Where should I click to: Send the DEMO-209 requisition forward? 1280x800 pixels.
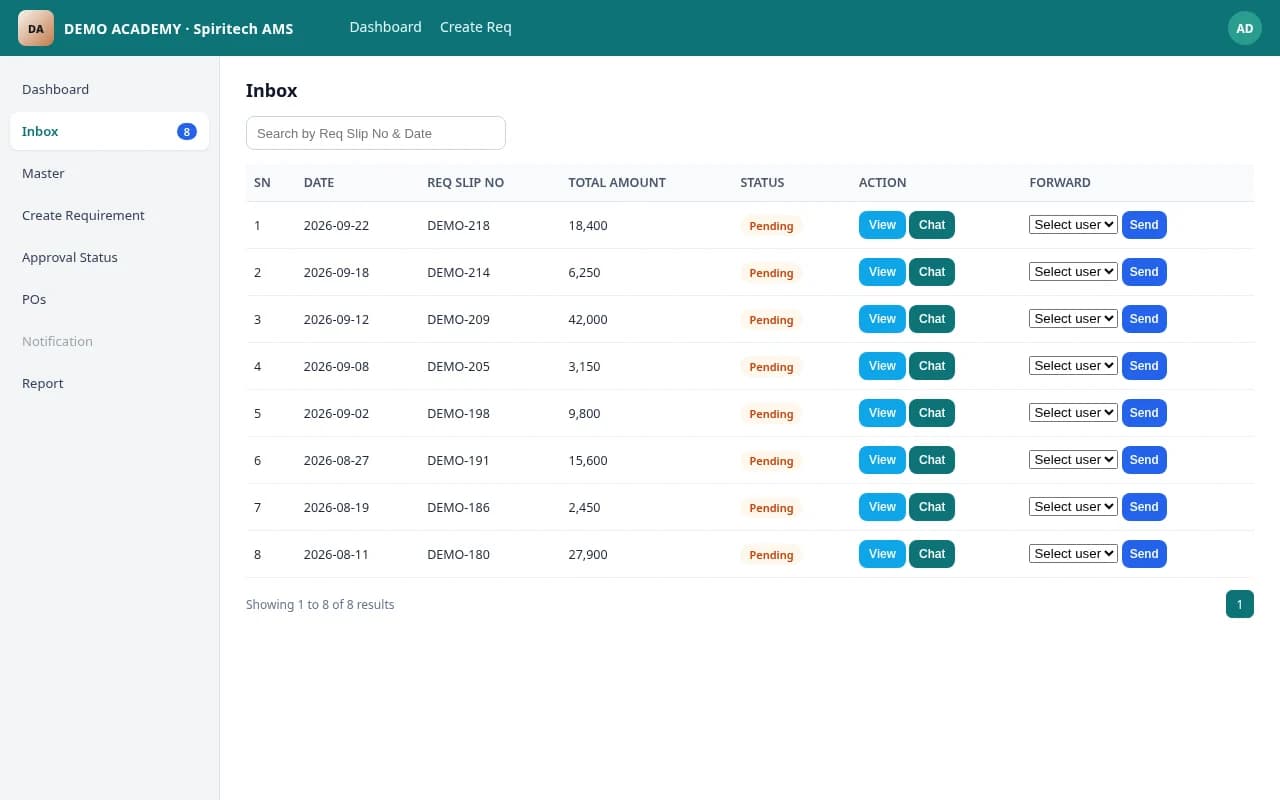(1144, 319)
